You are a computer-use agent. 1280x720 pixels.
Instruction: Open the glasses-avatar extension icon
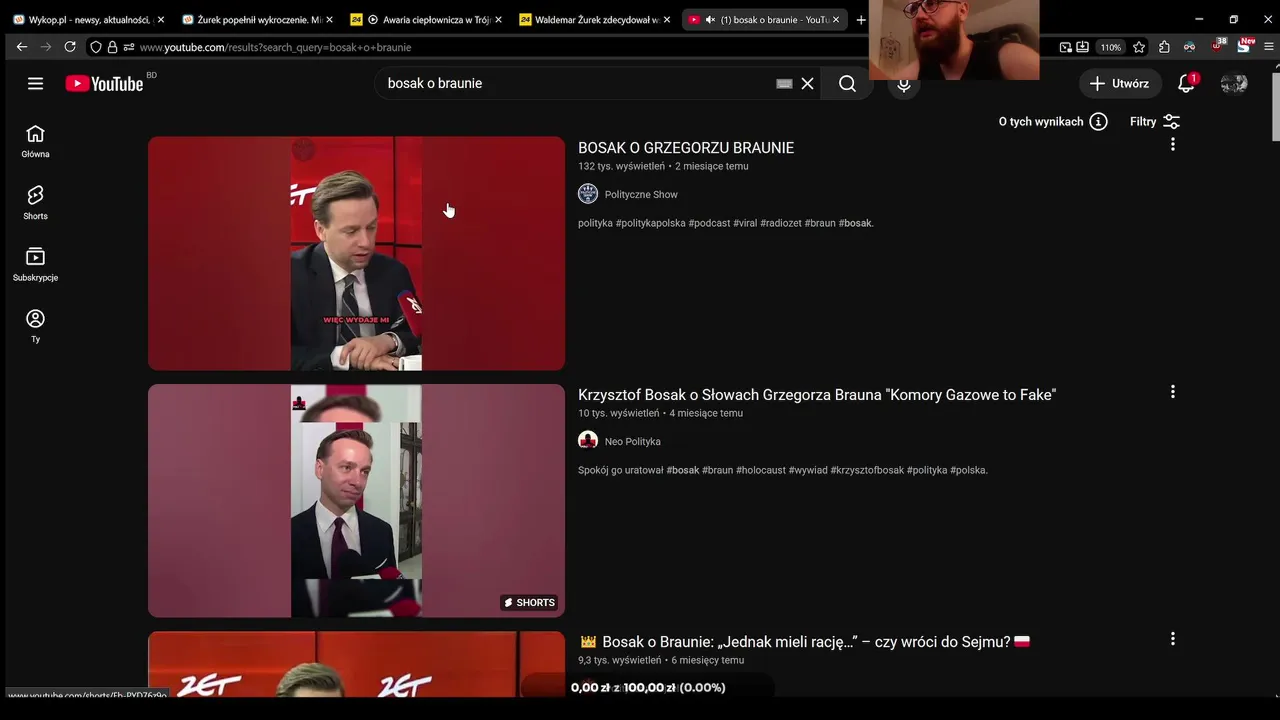tap(1189, 47)
